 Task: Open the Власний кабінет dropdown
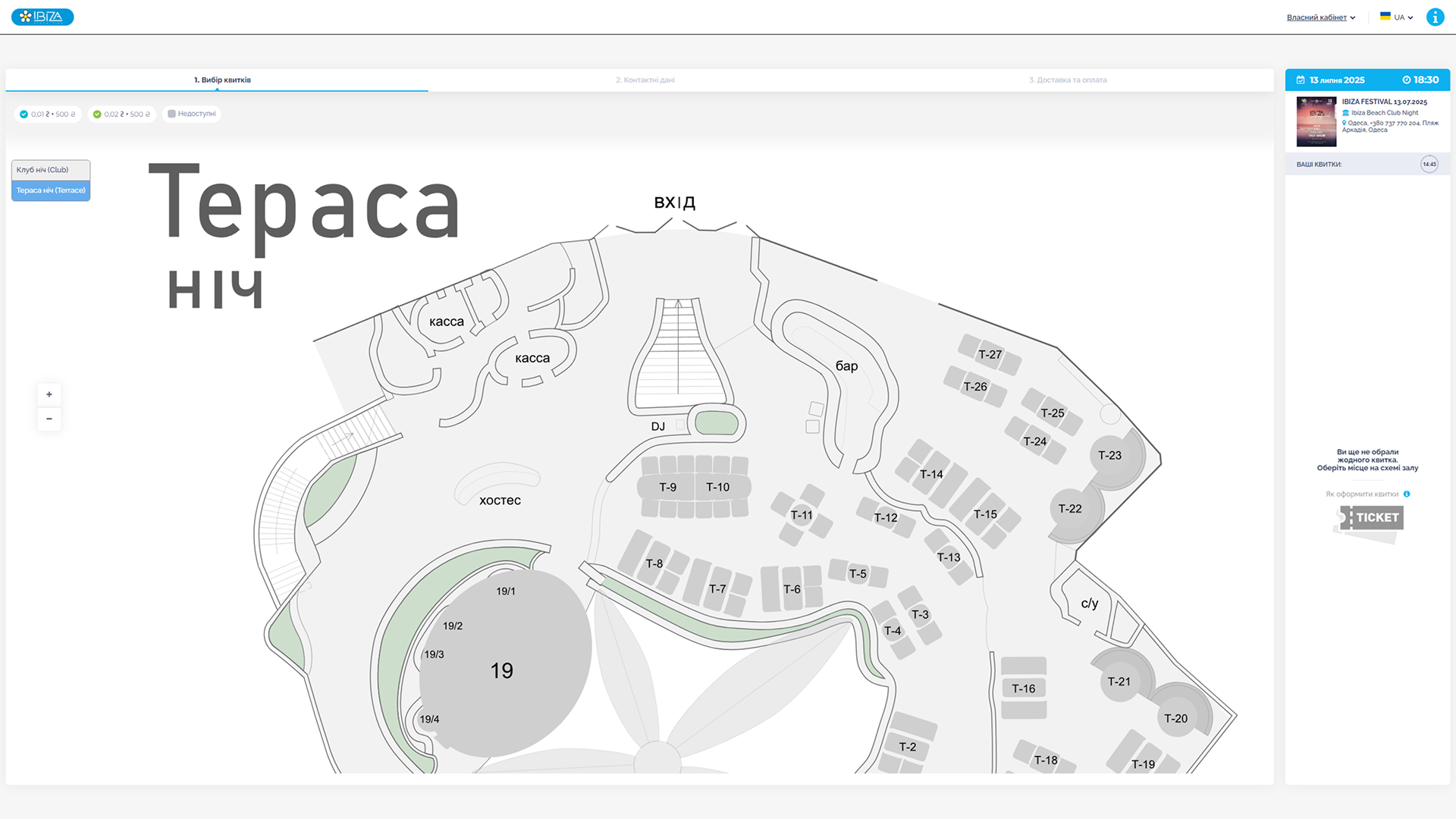(1320, 17)
